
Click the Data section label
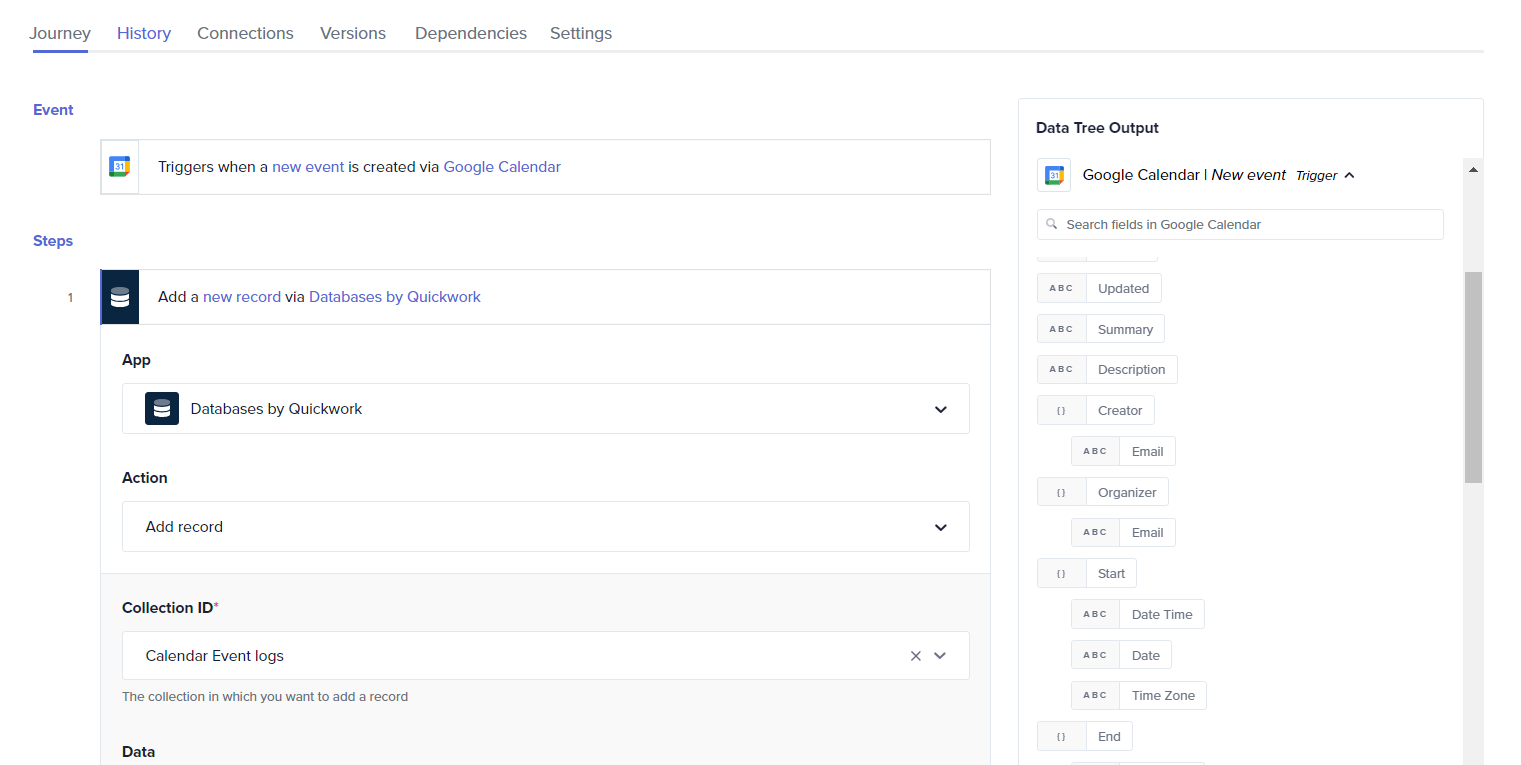[x=138, y=751]
